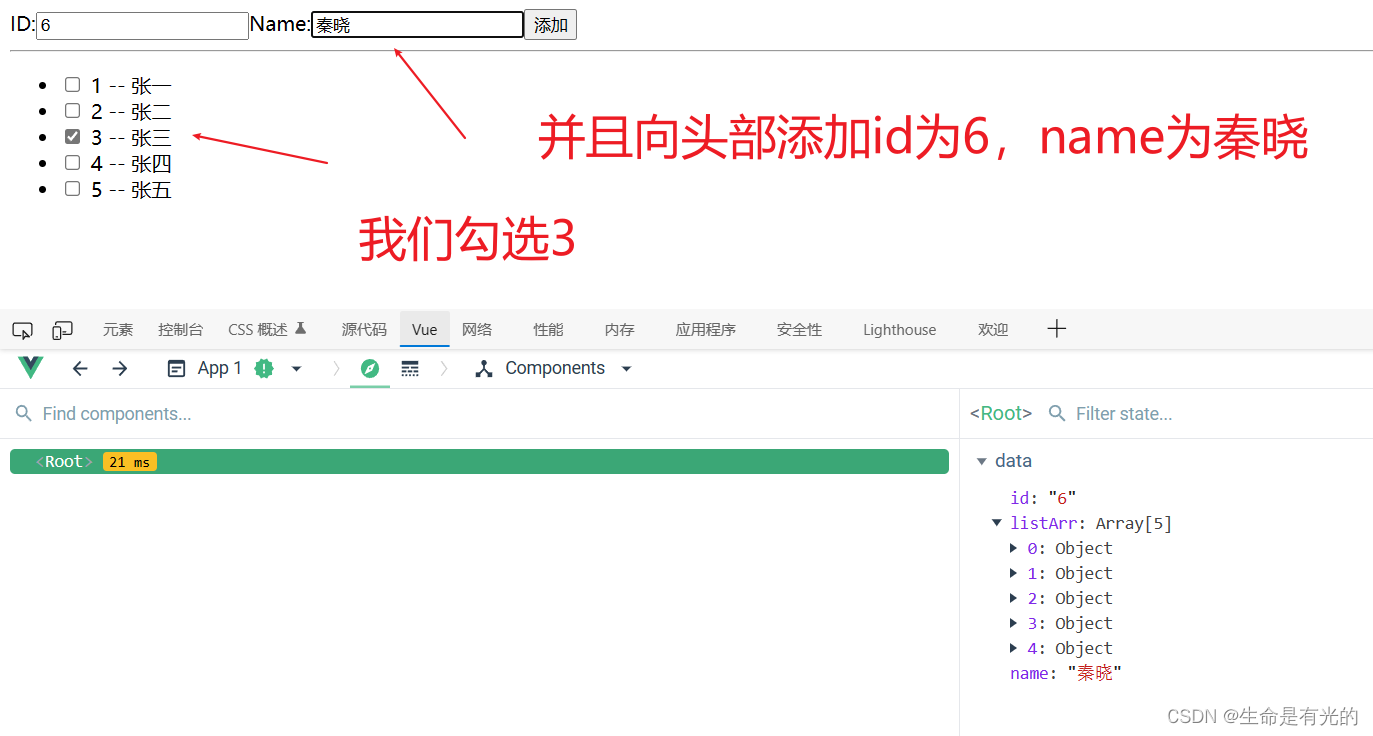Image resolution: width=1373 pixels, height=736 pixels.
Task: Click the plus icon to add a DevTools tab
Action: pos(1057,329)
